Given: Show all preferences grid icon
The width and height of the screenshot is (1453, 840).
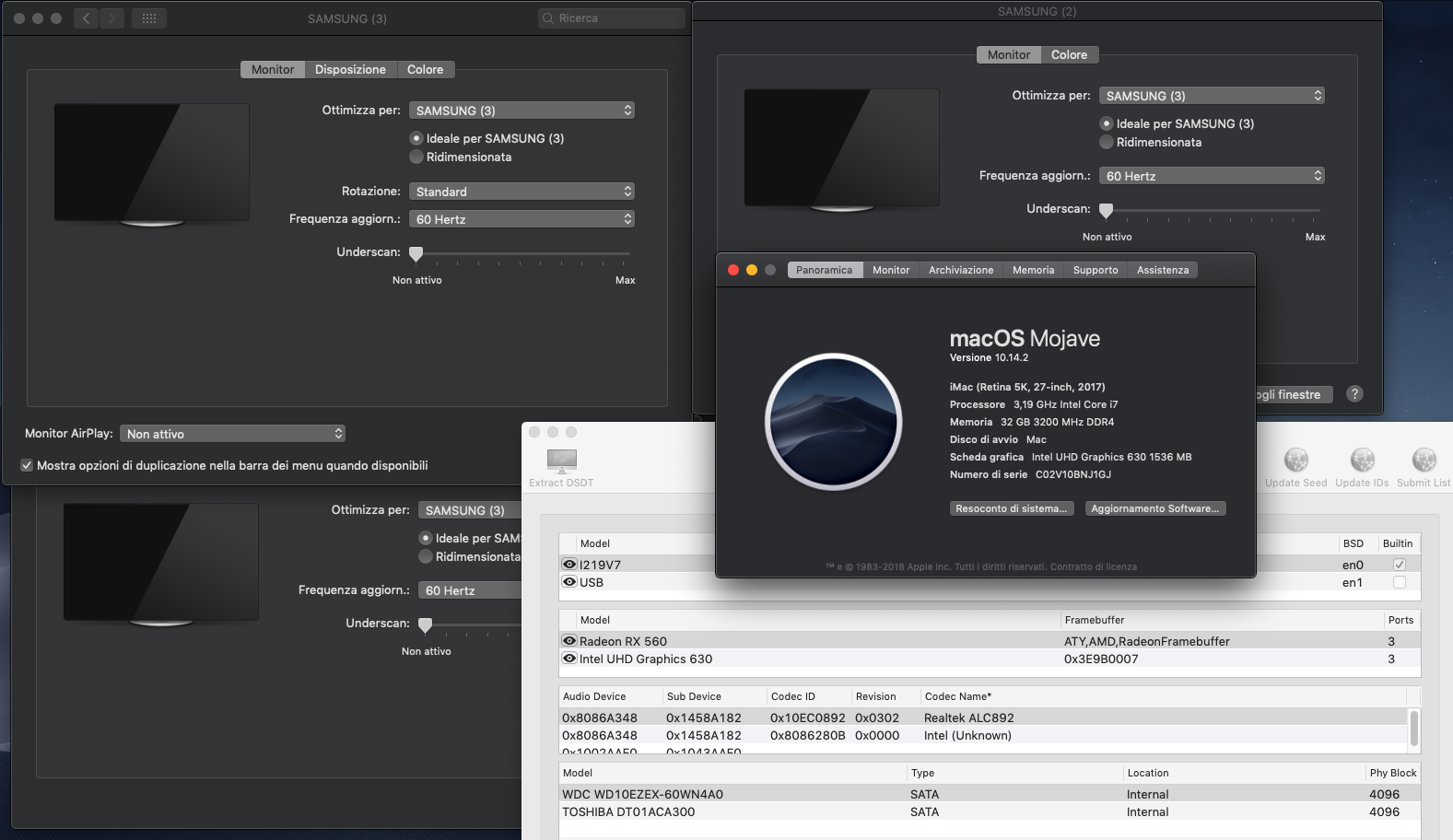Looking at the screenshot, I should (x=149, y=18).
